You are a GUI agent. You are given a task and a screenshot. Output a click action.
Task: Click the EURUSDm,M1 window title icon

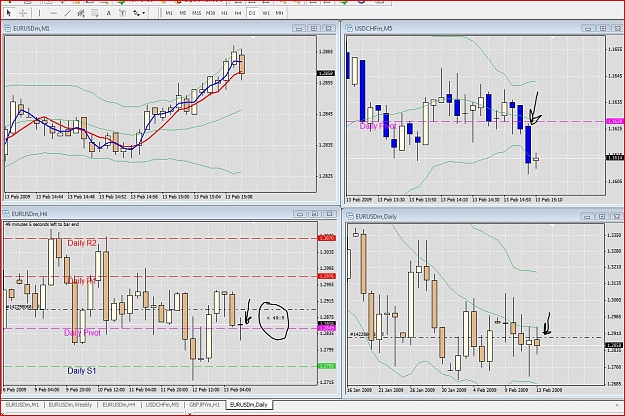[7, 28]
